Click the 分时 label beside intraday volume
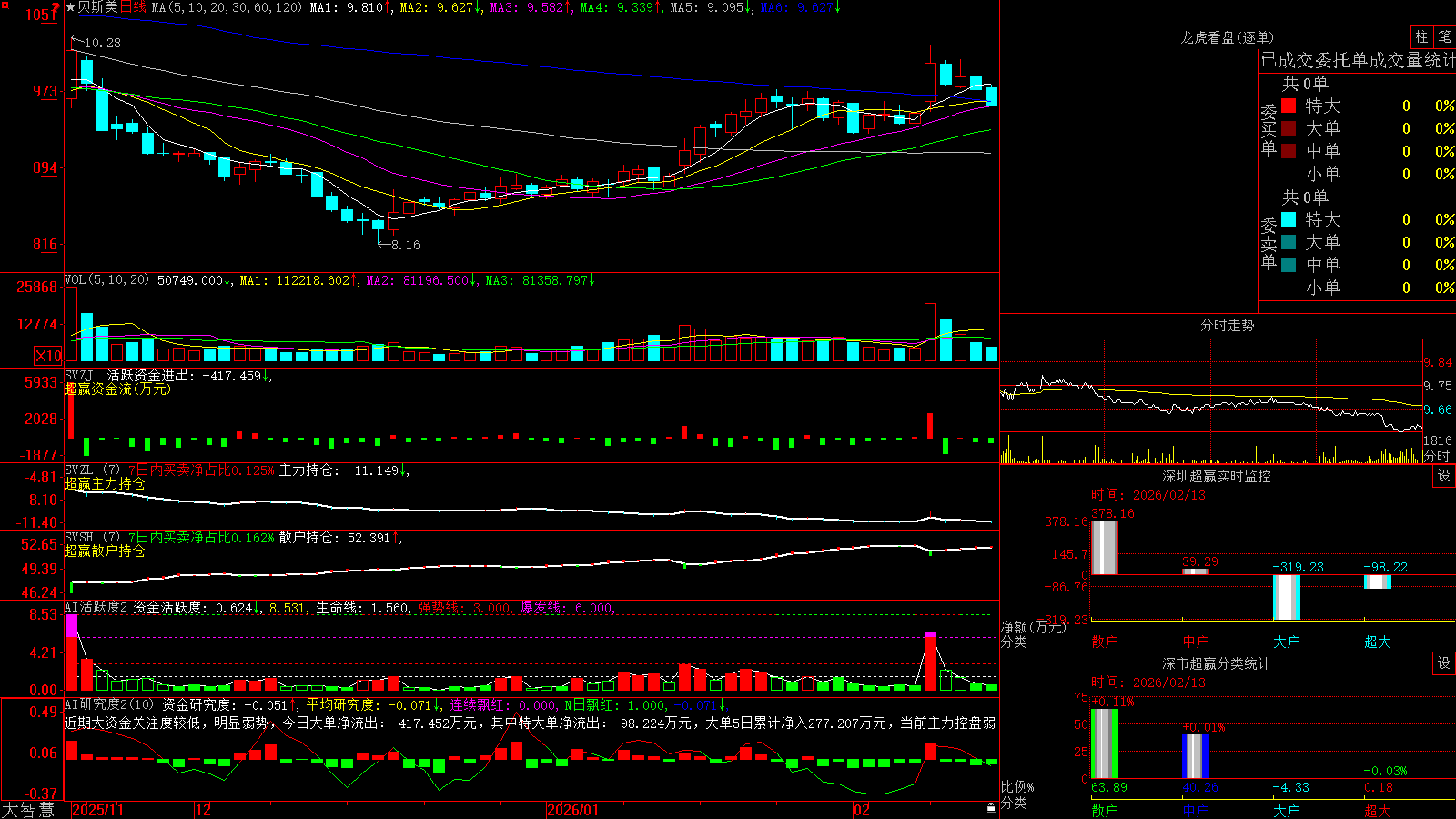Screen dimensions: 1456x819 pos(1437,455)
